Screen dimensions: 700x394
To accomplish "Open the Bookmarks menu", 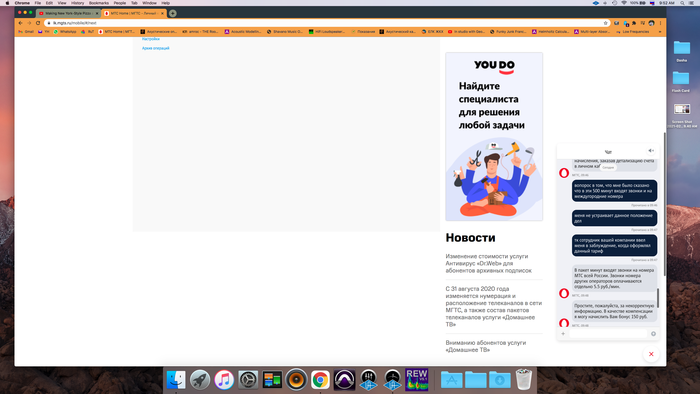I will (x=99, y=3).
